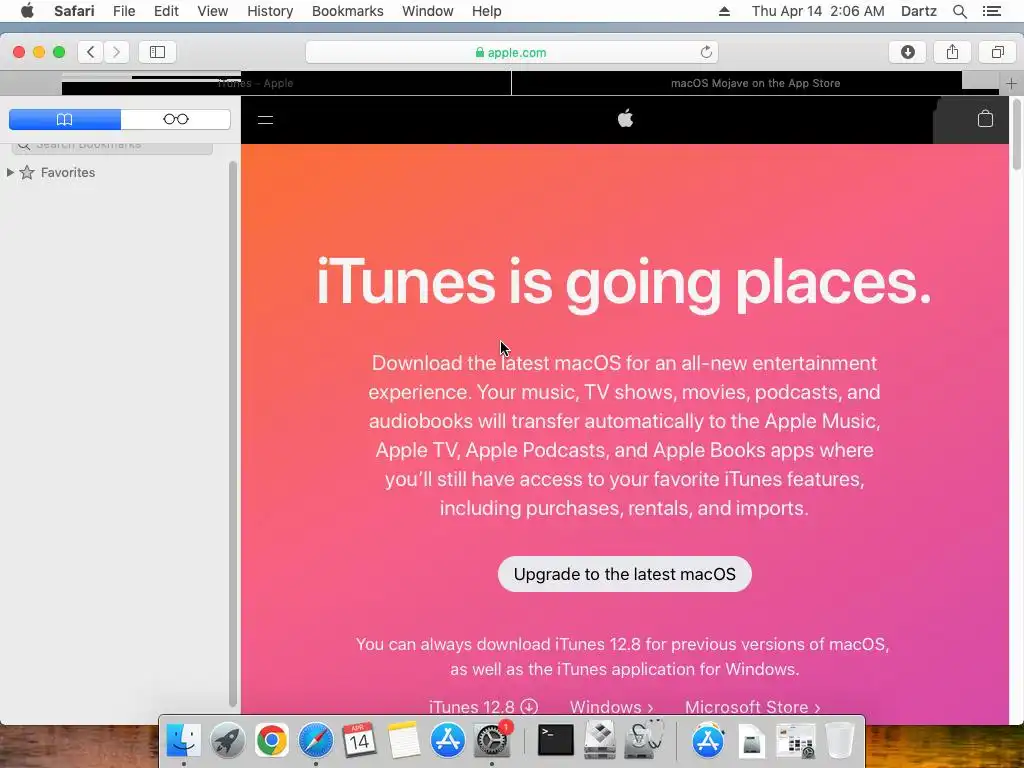Screen dimensions: 1024x768
Task: Click Safari compass in Dock
Action: [x=315, y=740]
